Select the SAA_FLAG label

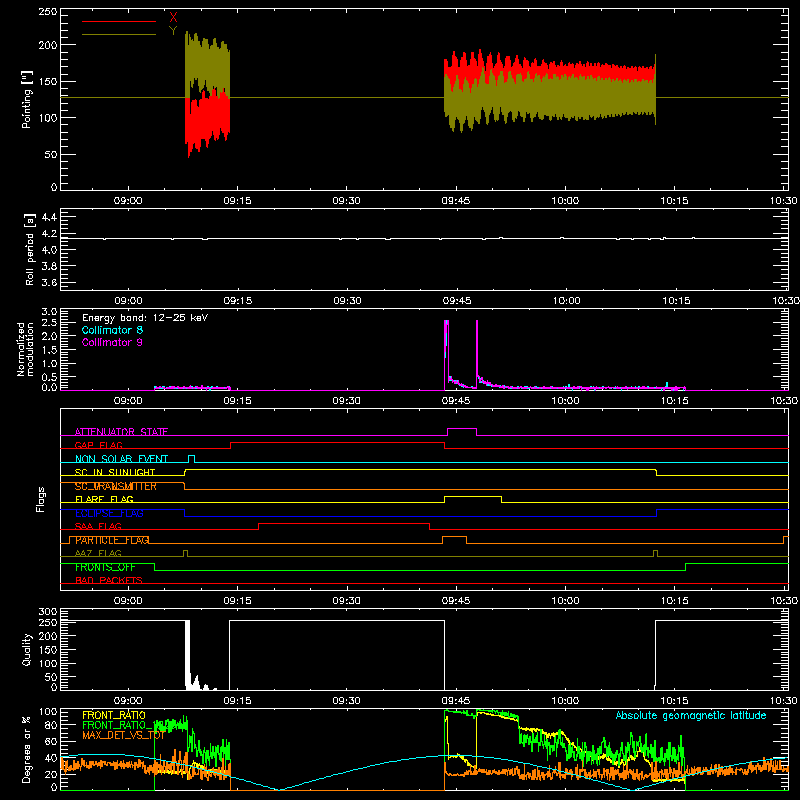pos(98,527)
